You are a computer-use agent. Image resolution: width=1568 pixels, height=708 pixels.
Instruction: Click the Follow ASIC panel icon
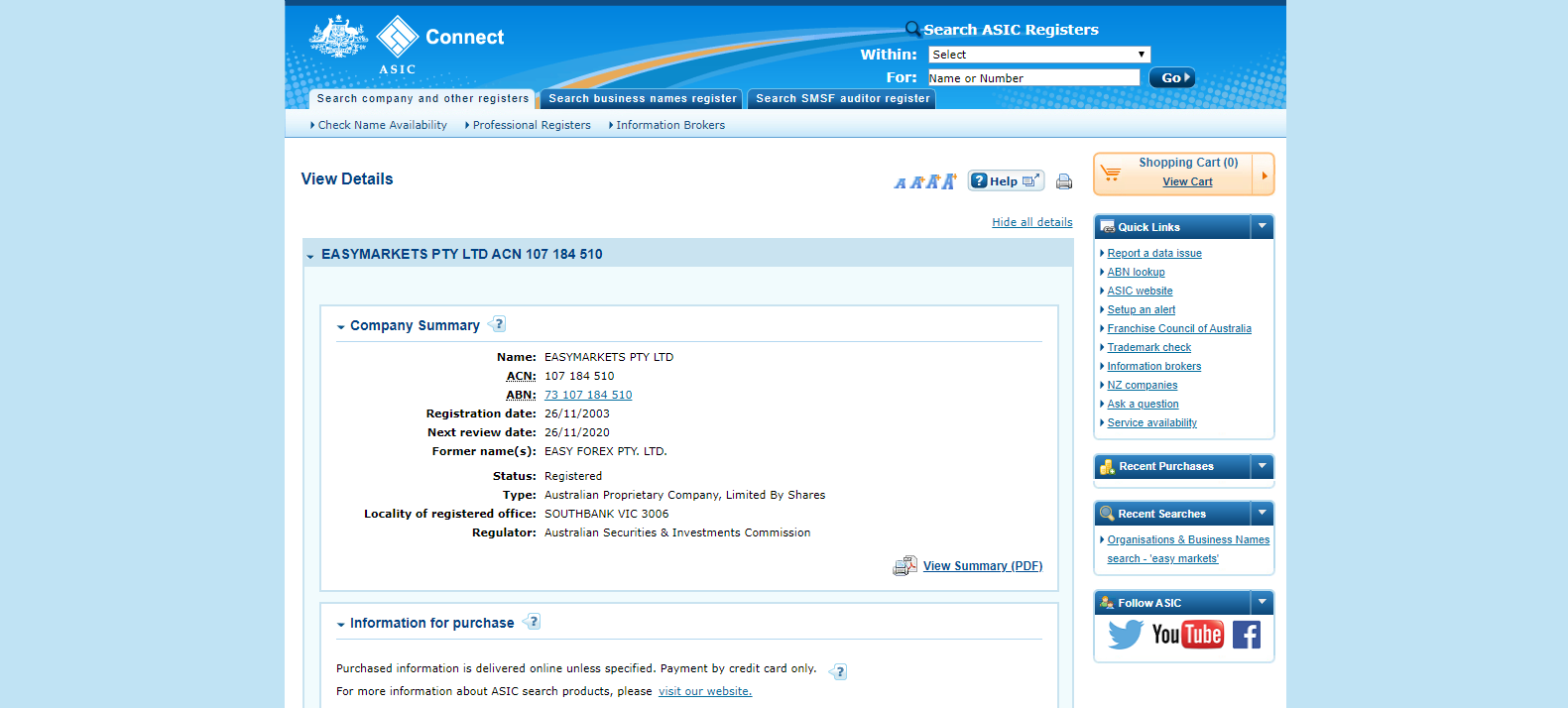tap(1107, 603)
